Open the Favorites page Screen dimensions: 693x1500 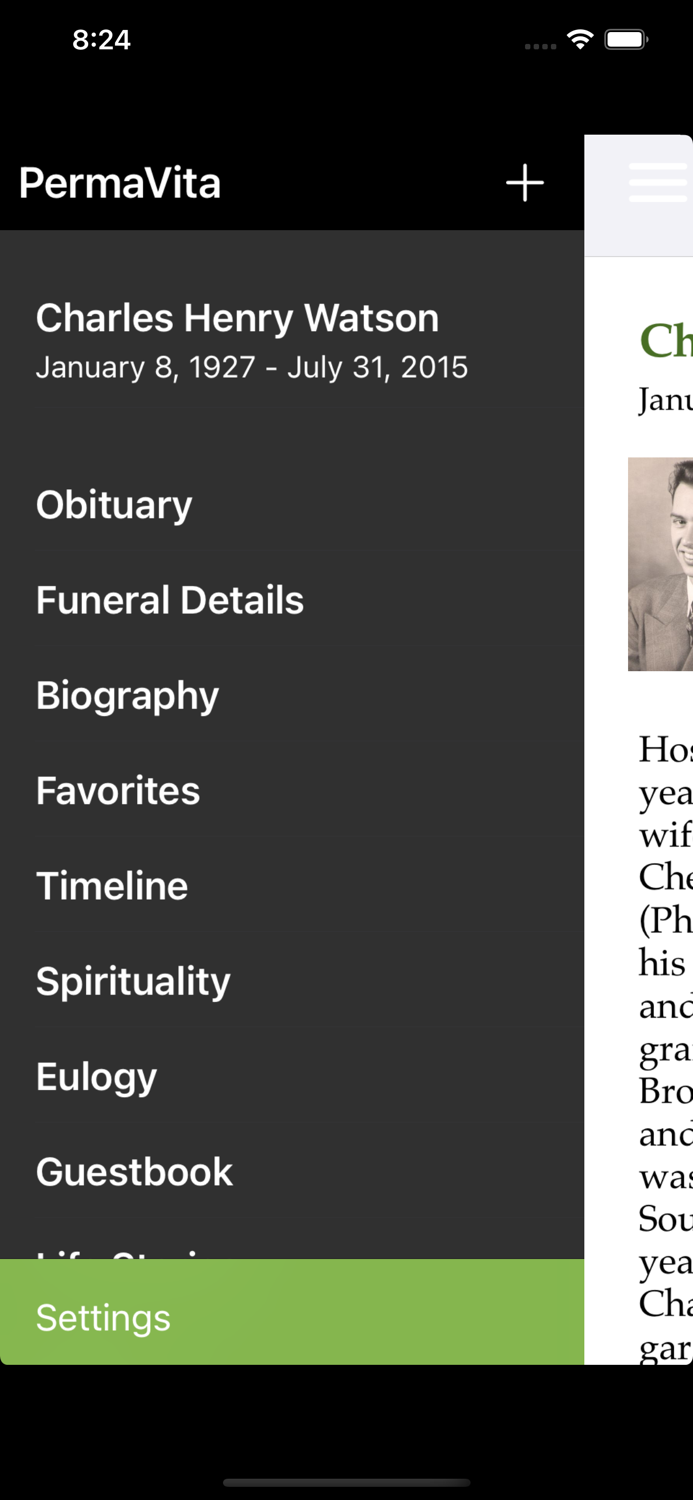point(118,791)
